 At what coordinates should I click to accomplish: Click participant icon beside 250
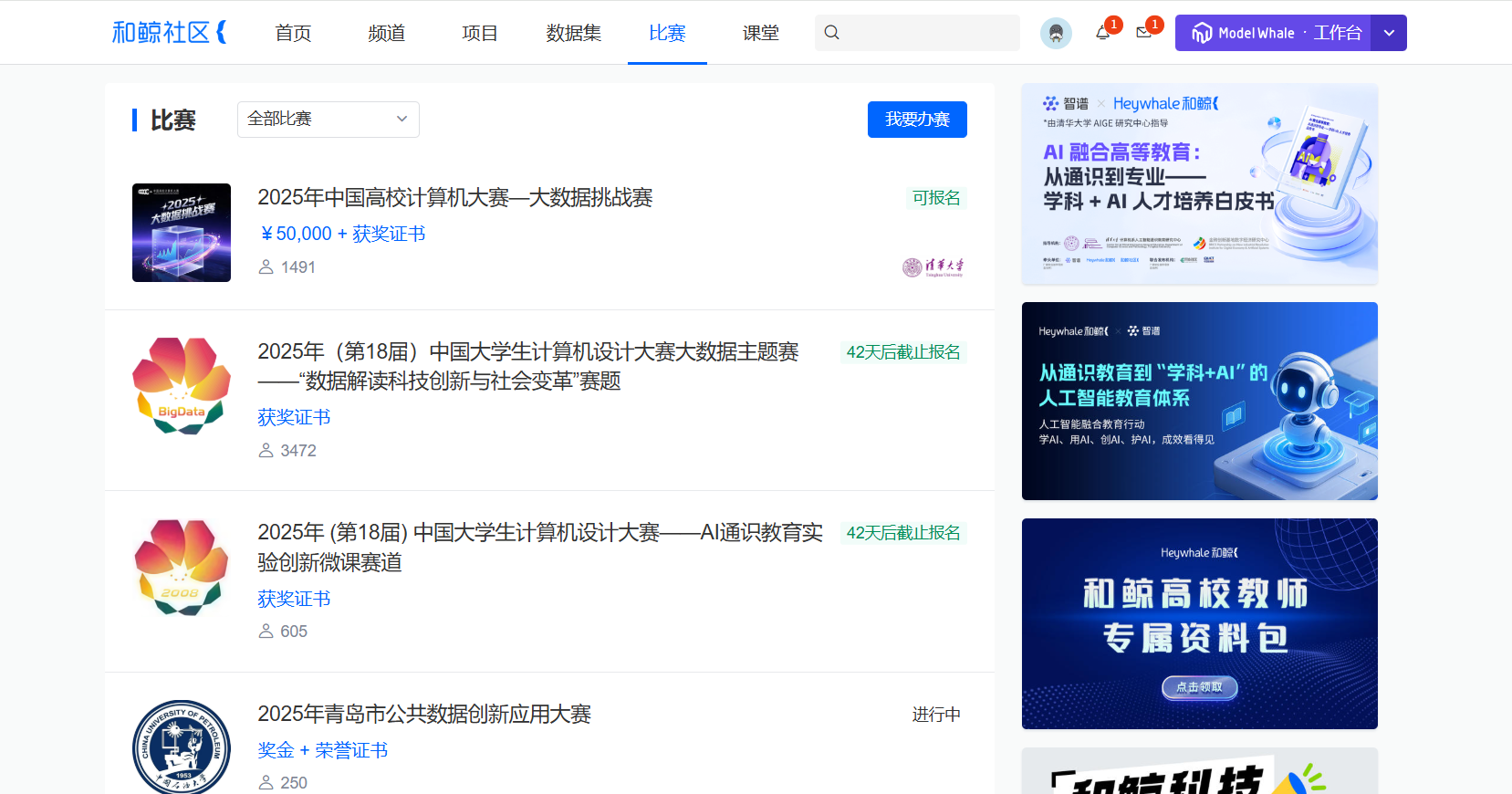(x=266, y=783)
